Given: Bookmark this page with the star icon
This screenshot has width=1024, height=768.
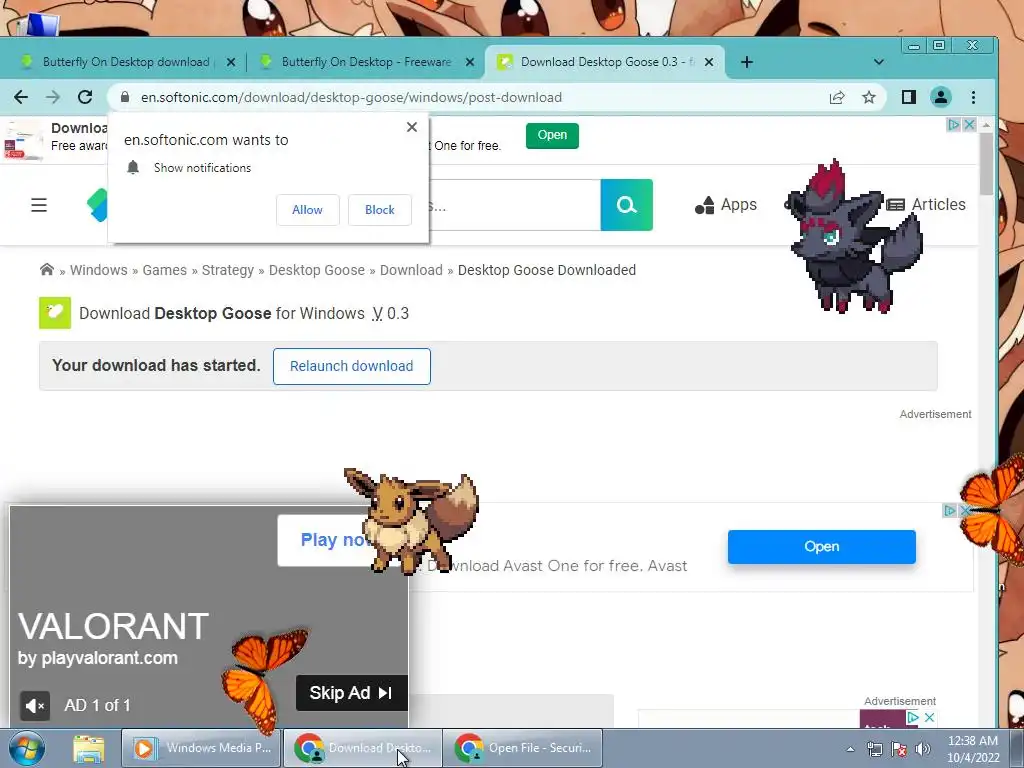Looking at the screenshot, I should point(869,97).
